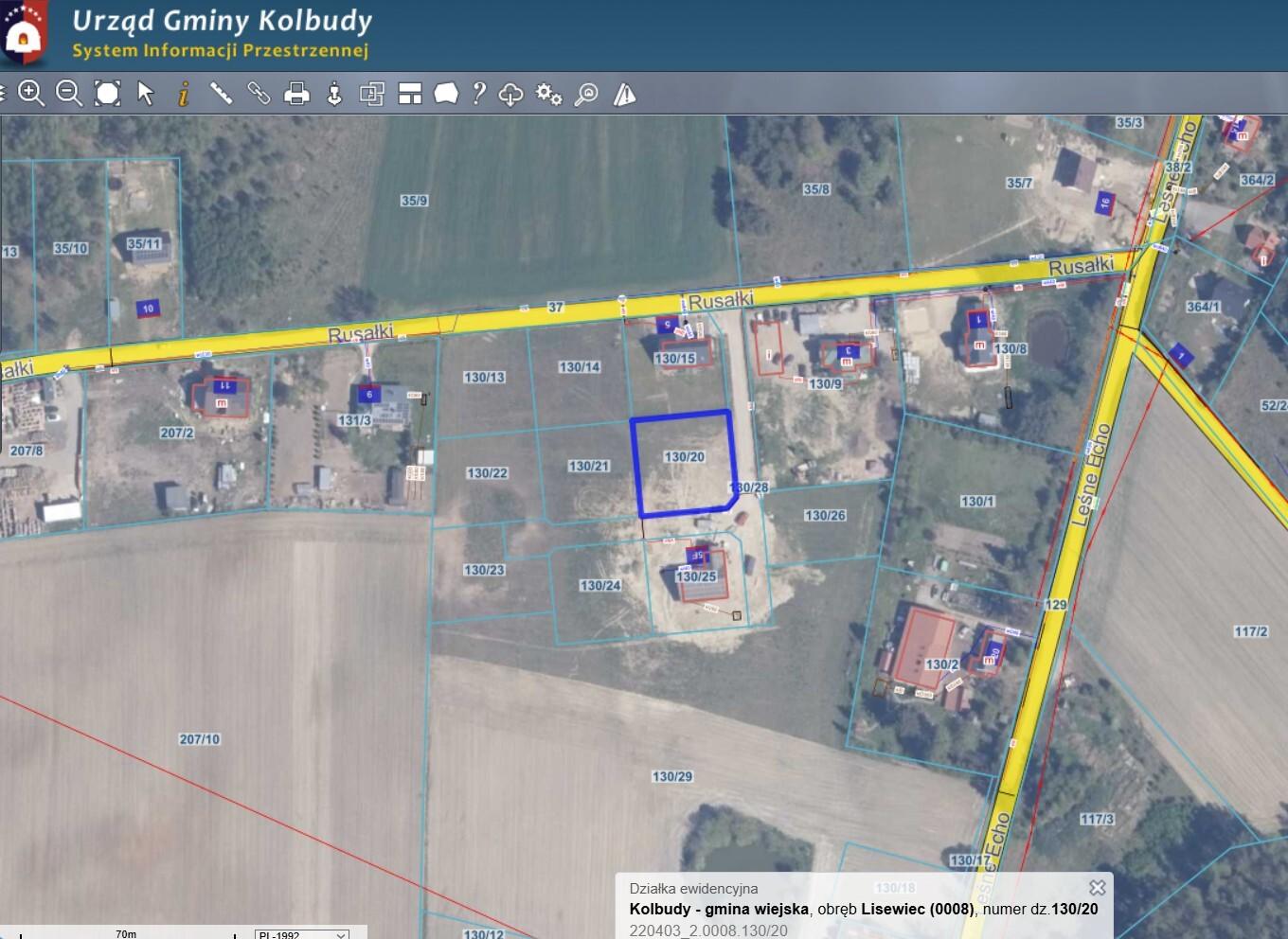Click parcel label 117/3
1288x939 pixels.
coord(1097,819)
